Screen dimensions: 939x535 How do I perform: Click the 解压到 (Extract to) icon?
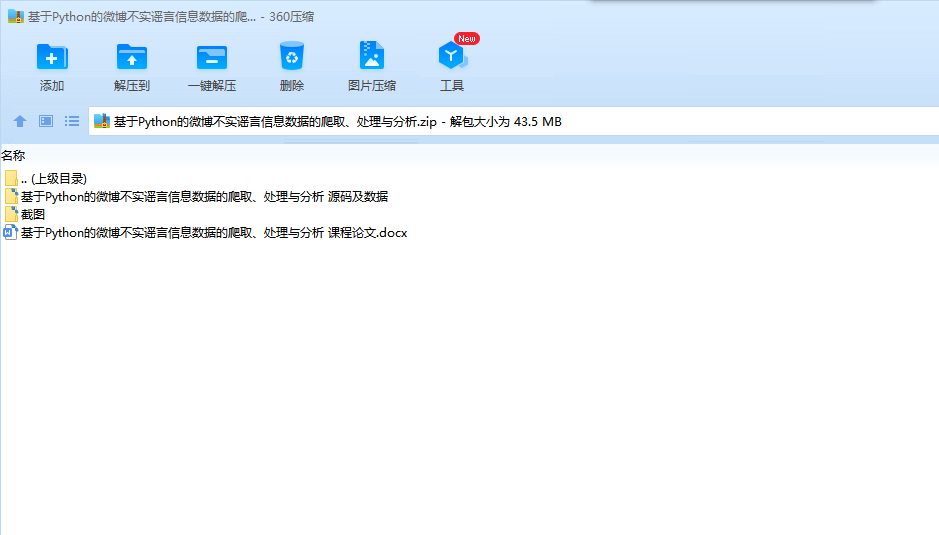[x=132, y=58]
